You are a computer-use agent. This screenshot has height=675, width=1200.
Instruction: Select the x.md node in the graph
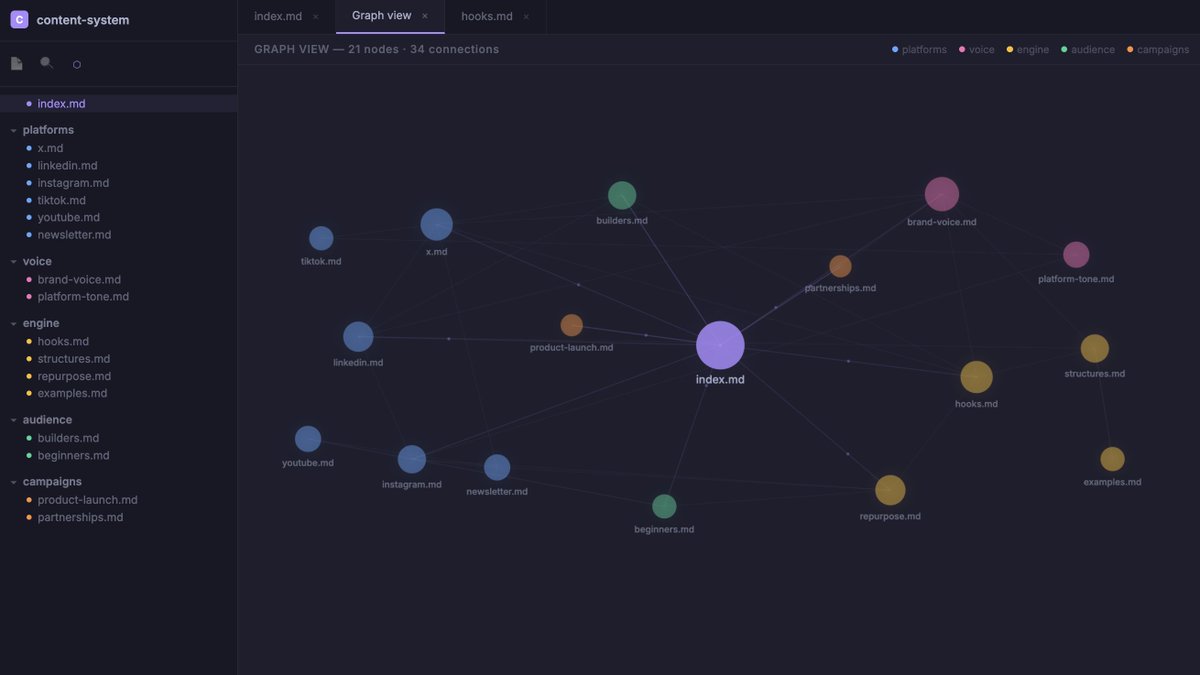436,224
